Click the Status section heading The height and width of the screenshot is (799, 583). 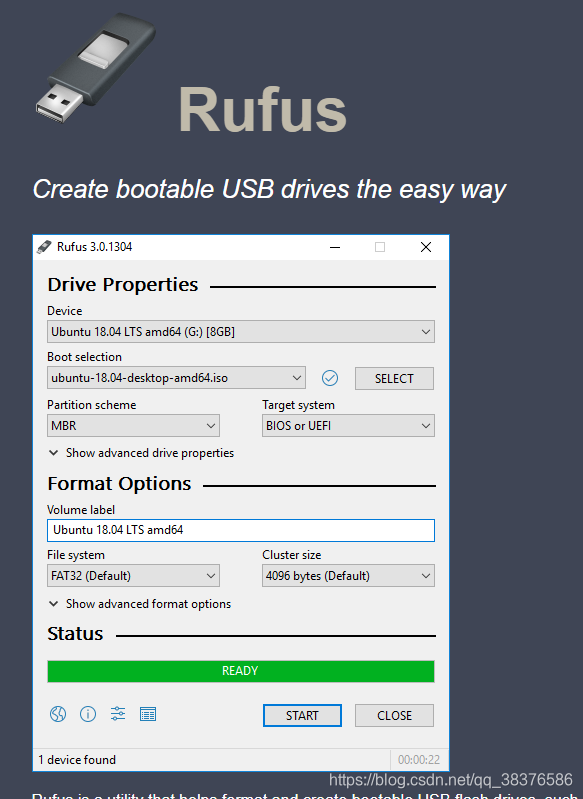click(x=75, y=633)
